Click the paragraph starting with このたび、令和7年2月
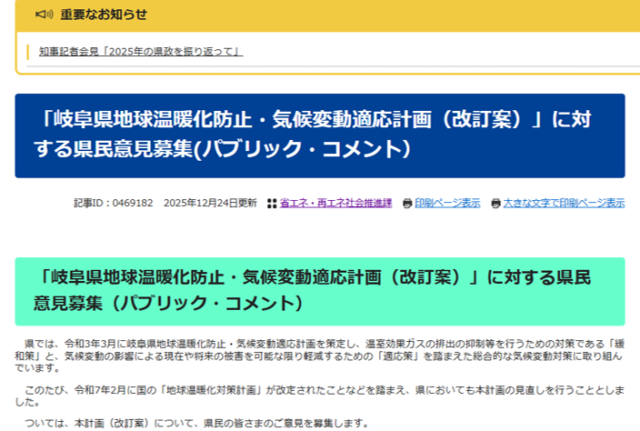The width and height of the screenshot is (640, 431). coord(320,394)
